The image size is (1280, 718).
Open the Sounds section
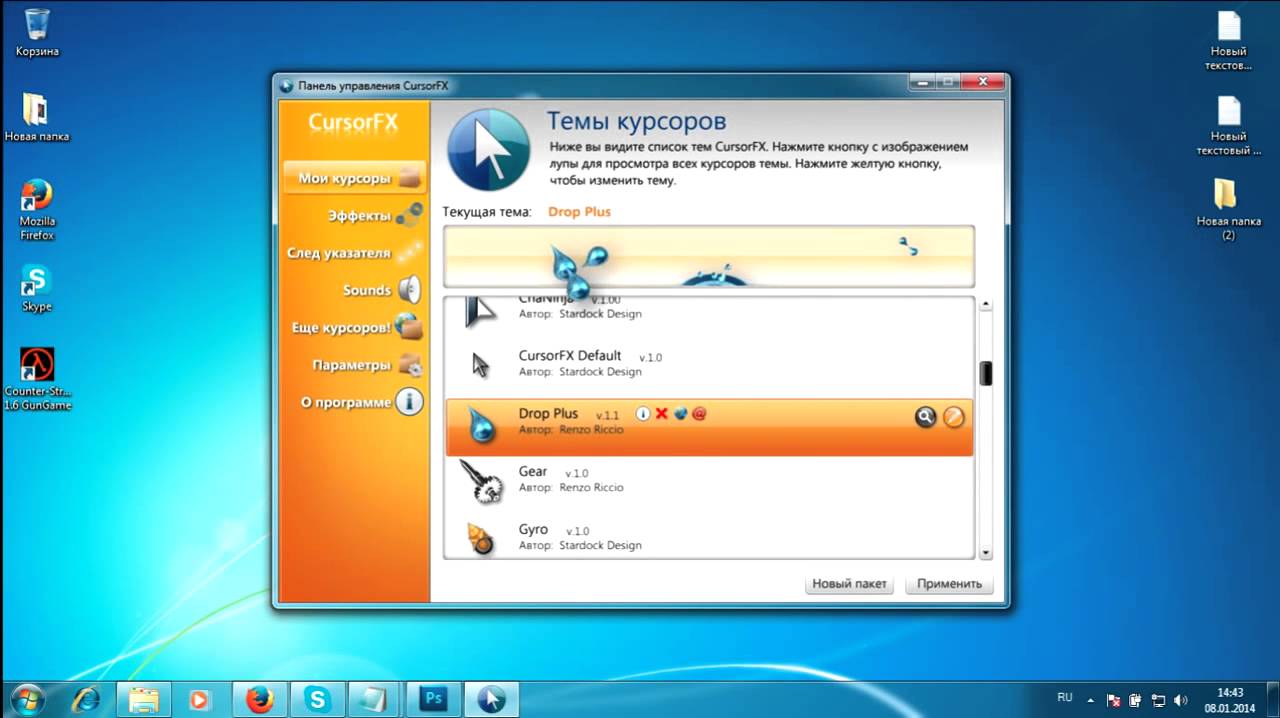[382, 290]
